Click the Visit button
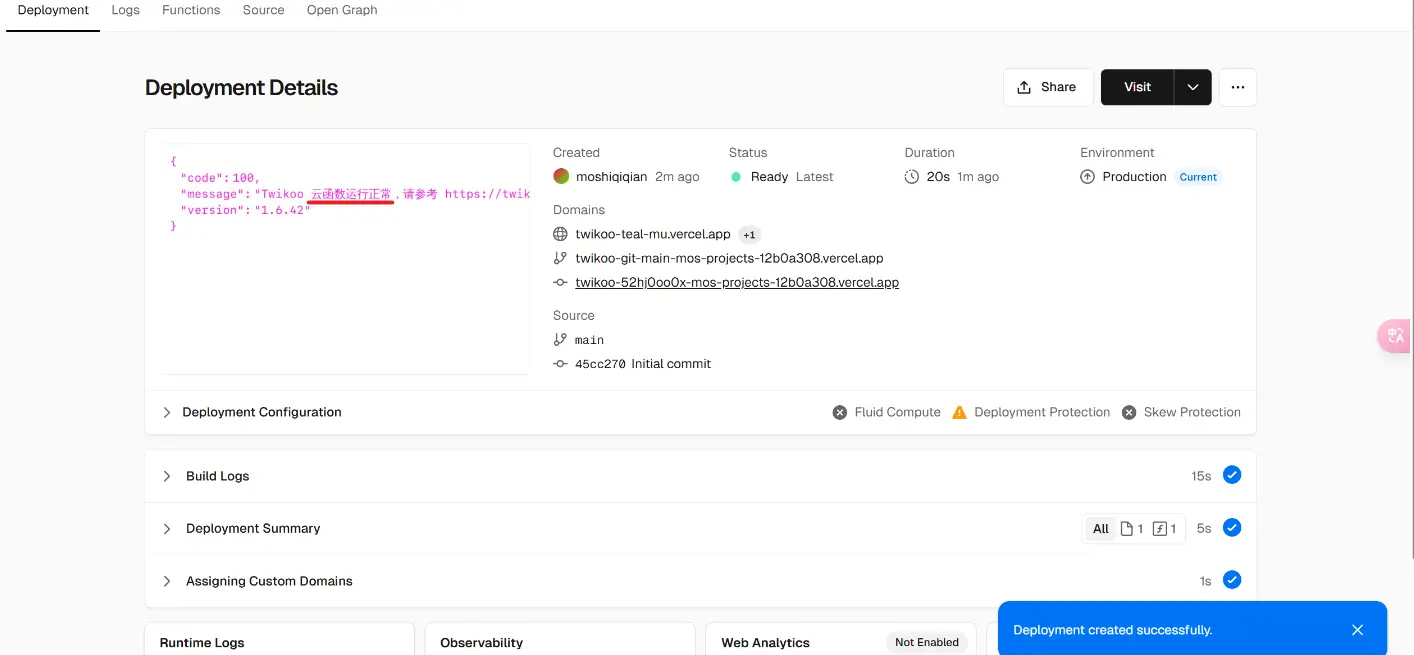The height and width of the screenshot is (655, 1414). coord(1137,87)
